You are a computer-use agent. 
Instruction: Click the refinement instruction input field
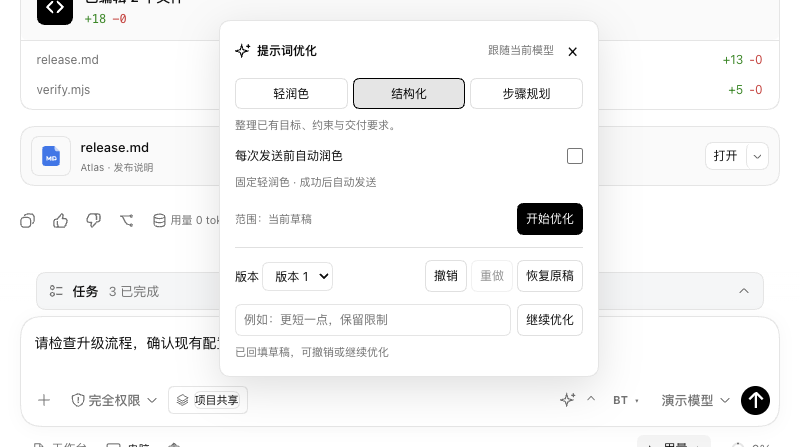click(x=372, y=320)
